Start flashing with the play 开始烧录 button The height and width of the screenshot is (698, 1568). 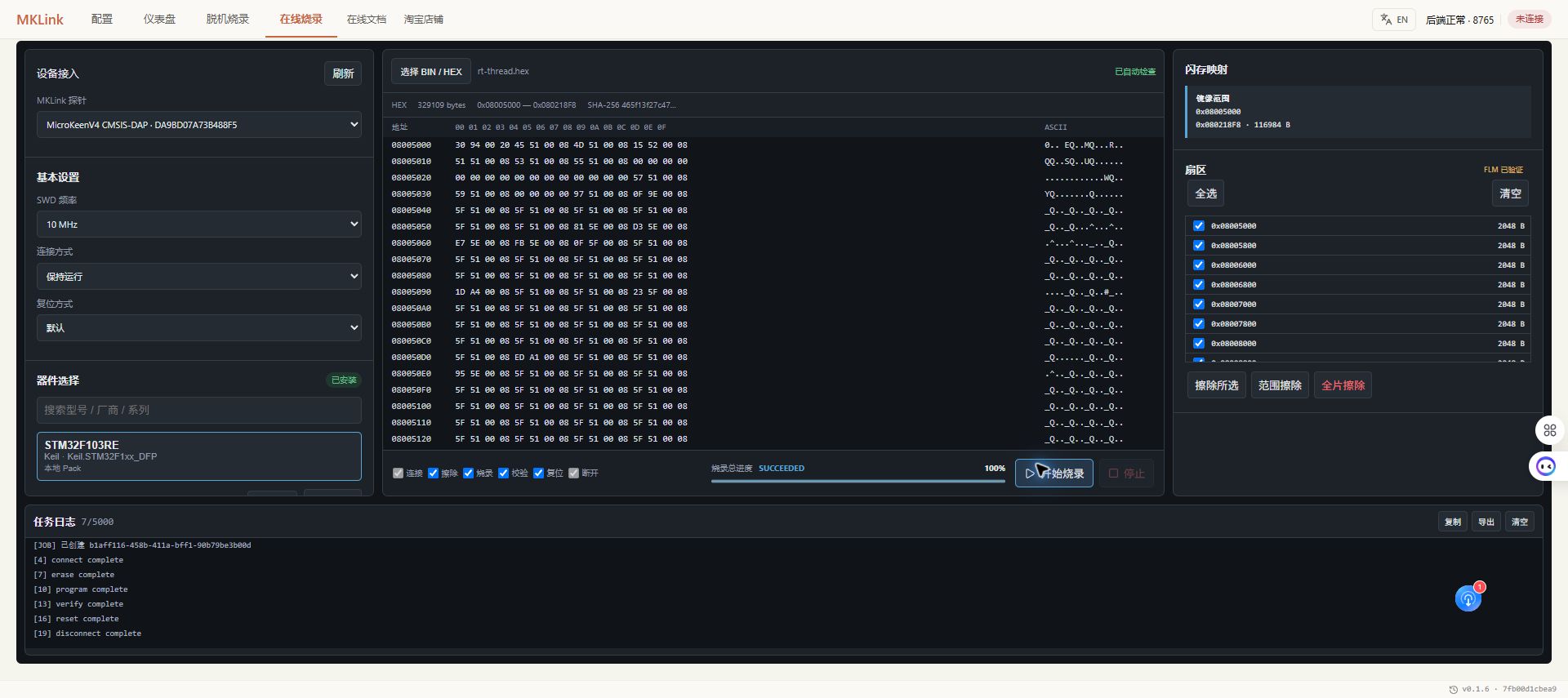click(x=1054, y=473)
